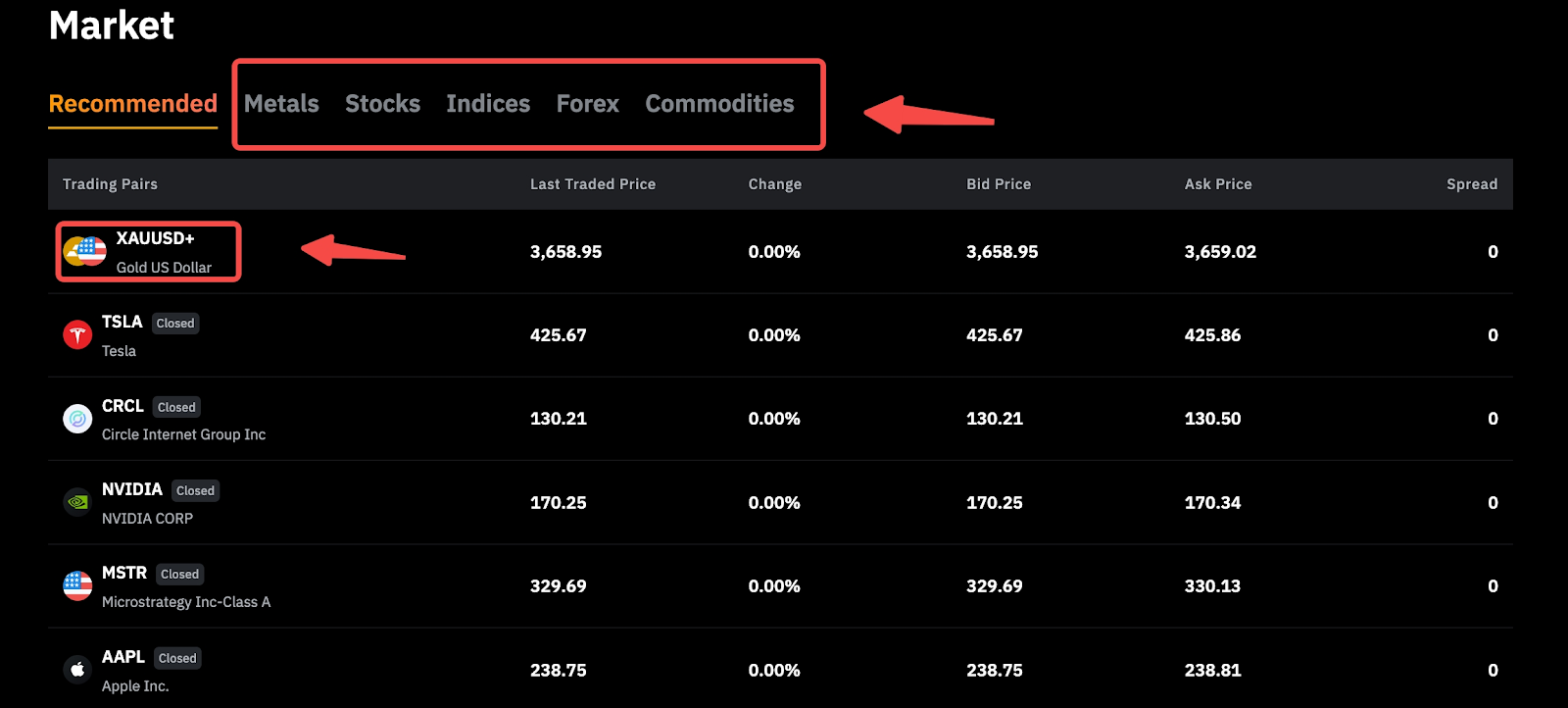
Task: Click the NVIDIA logo icon
Action: (77, 503)
